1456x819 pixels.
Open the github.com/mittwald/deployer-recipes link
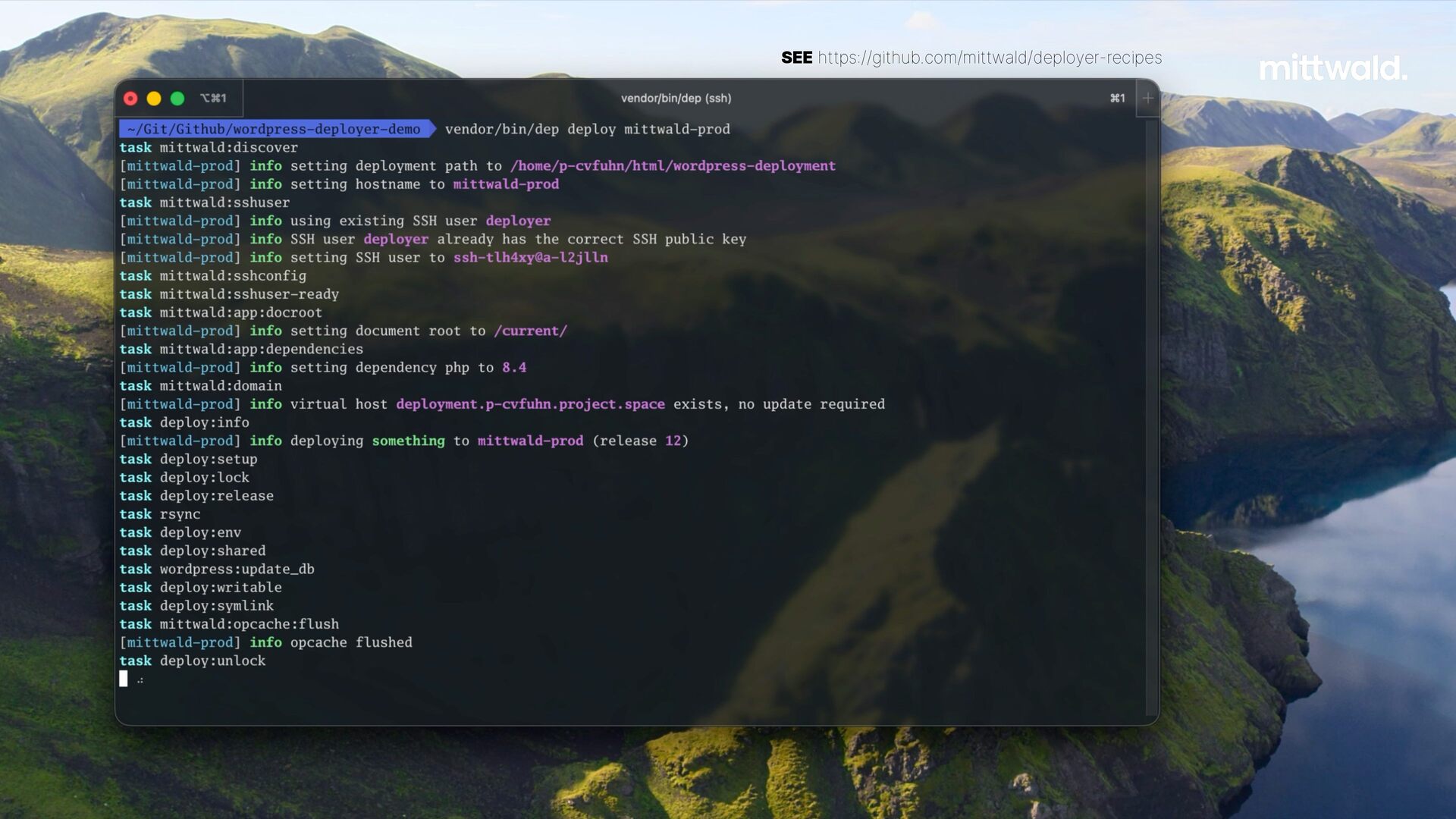point(989,58)
